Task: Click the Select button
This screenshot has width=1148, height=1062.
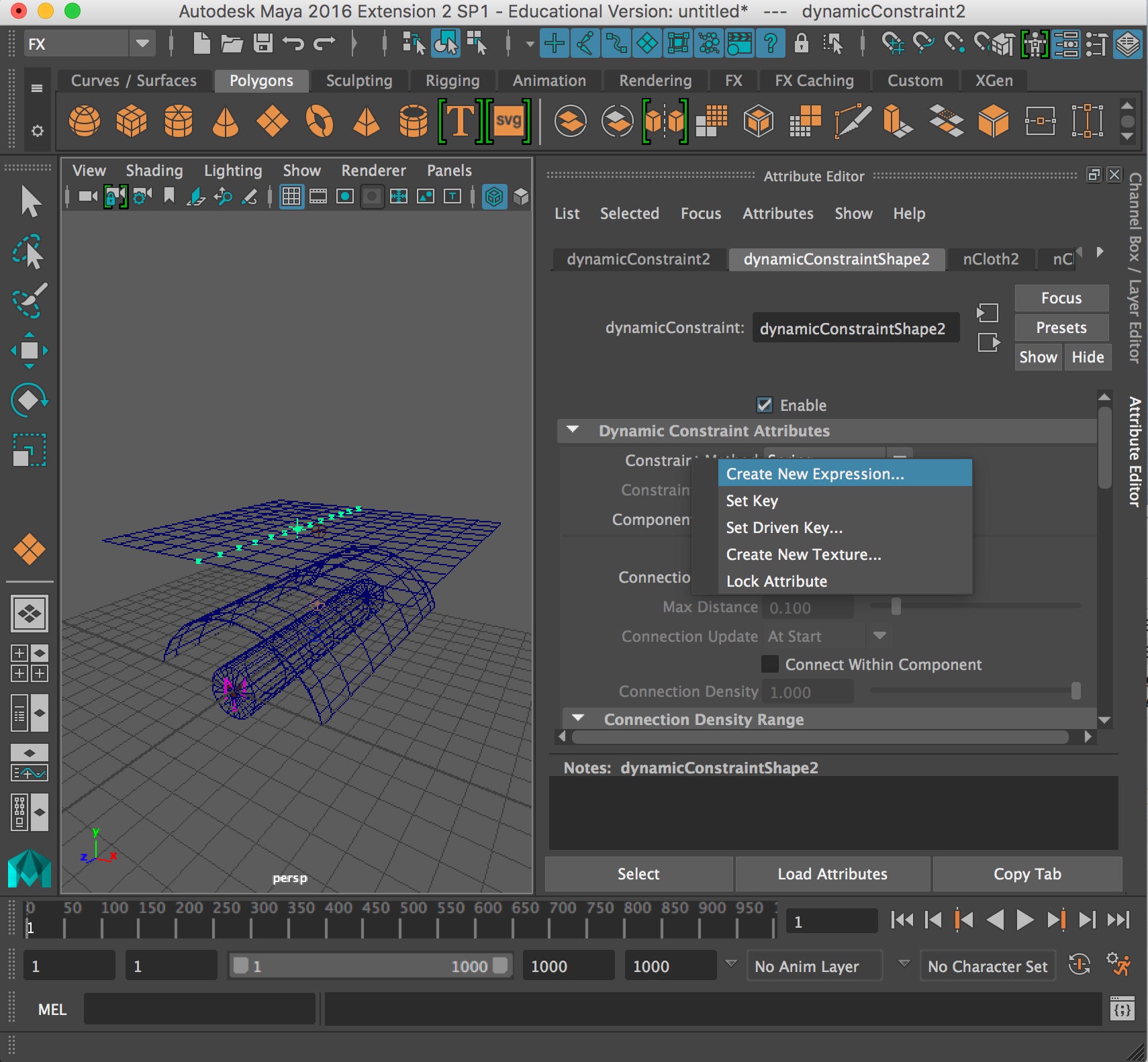Action: coord(638,874)
